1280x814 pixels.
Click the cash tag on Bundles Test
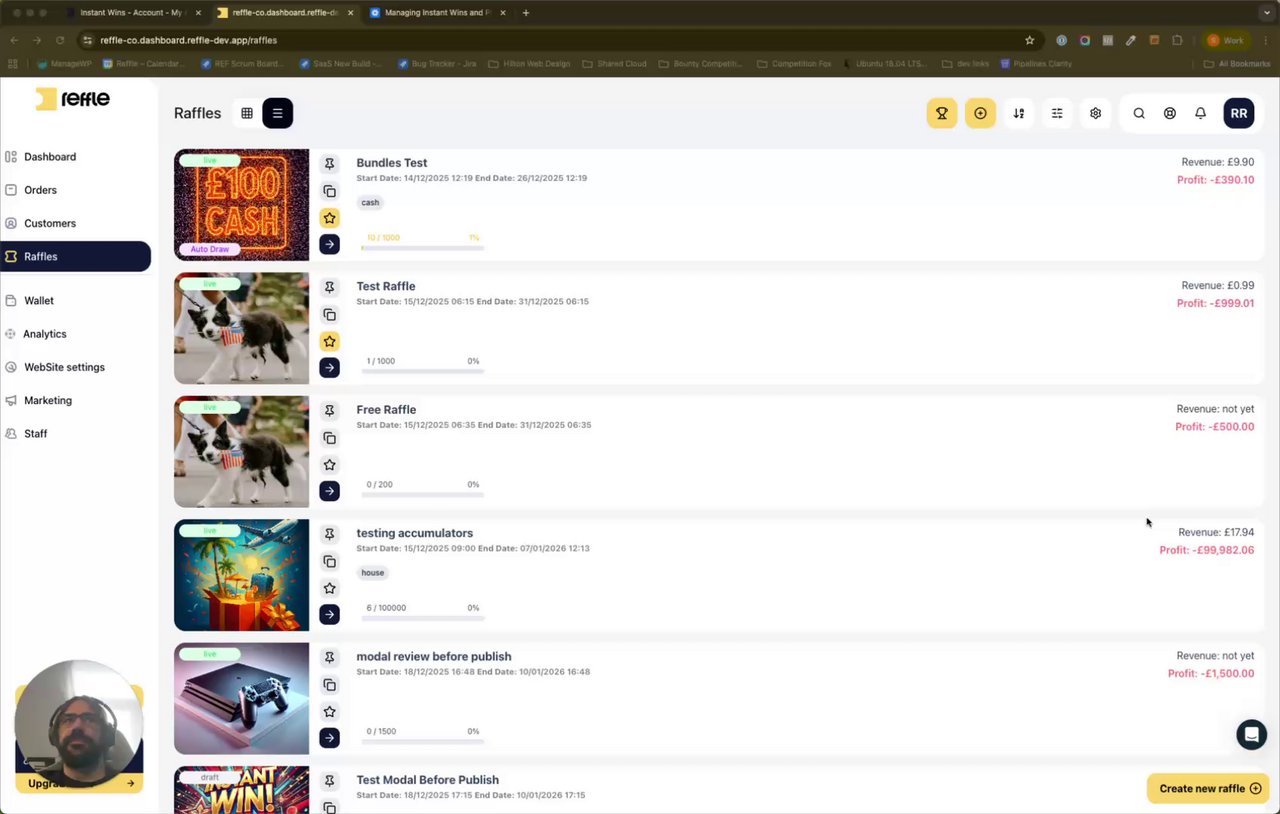click(x=370, y=202)
